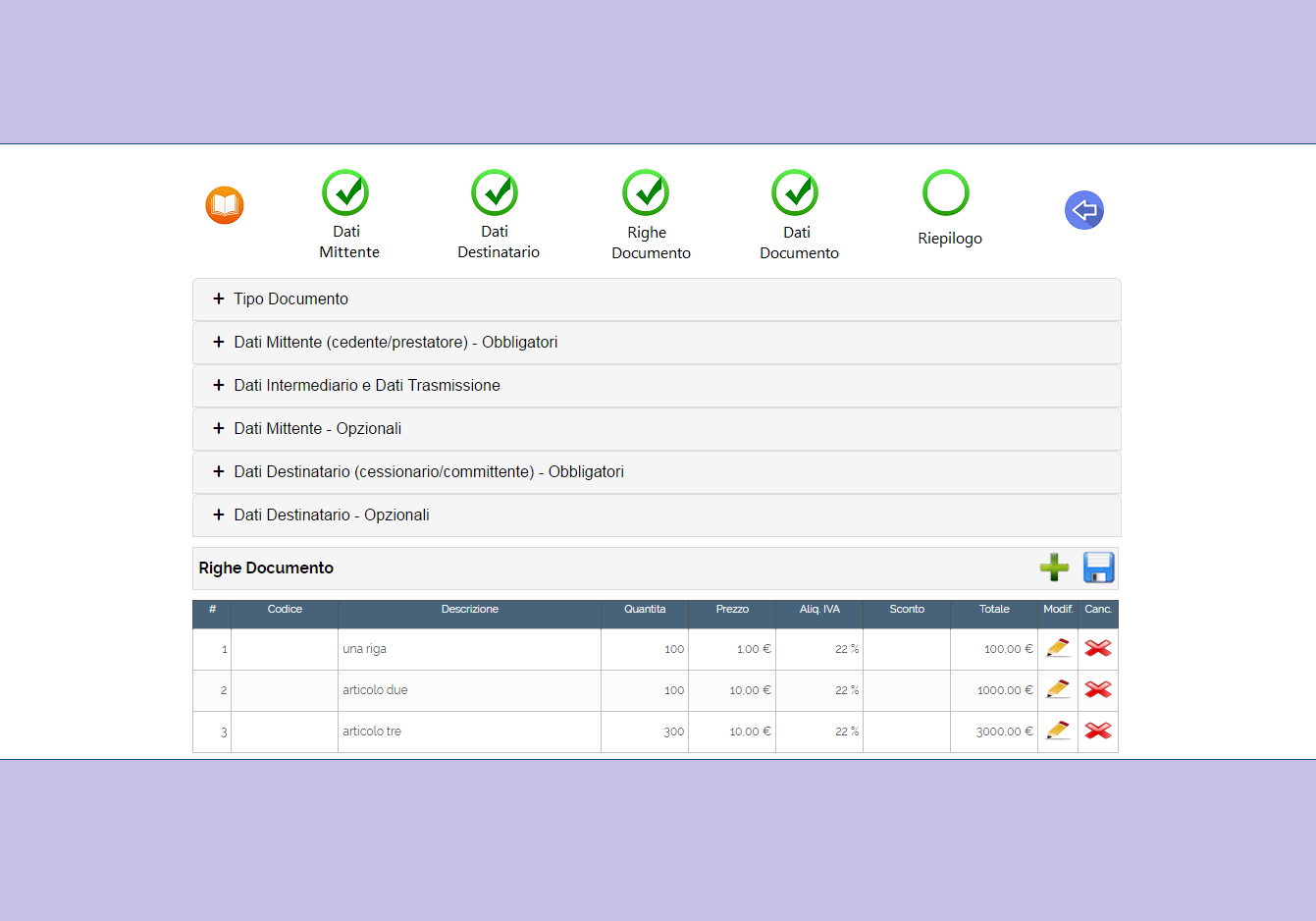Go to the Dati Documento step icon

click(795, 192)
